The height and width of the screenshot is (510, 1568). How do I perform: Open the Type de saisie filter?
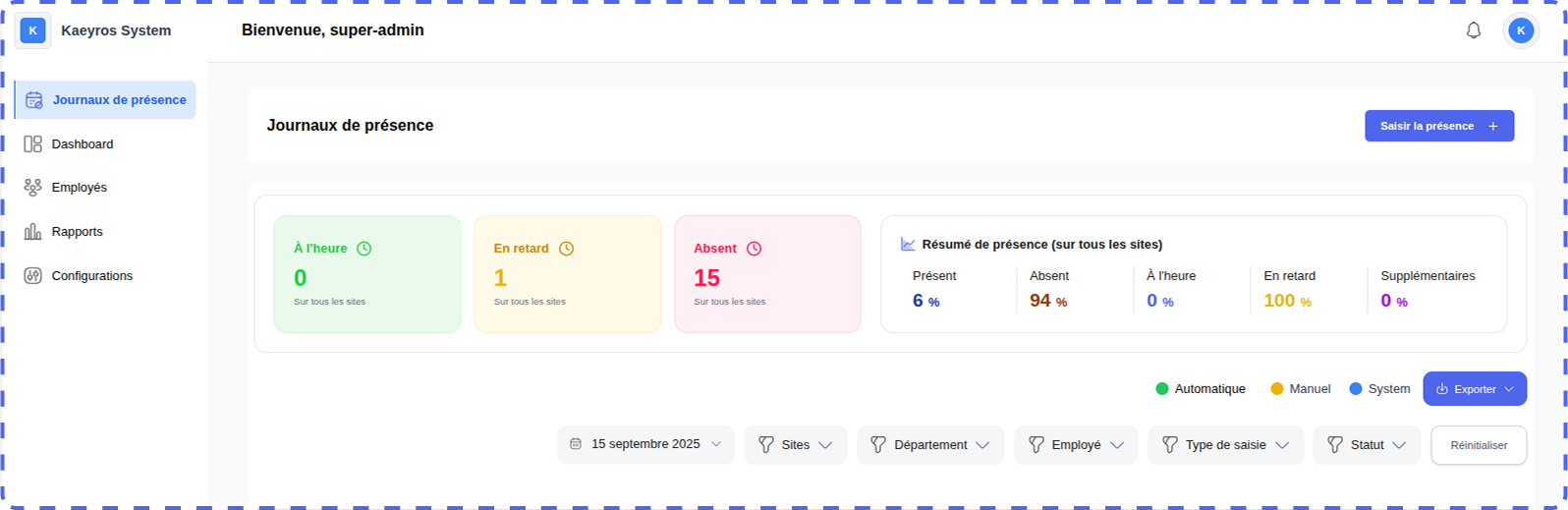click(x=1225, y=445)
